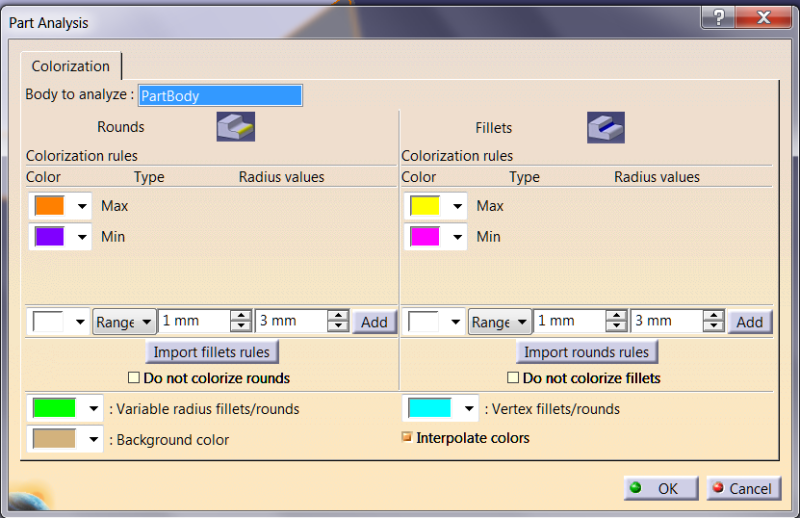Screen dimensions: 800x518
Task: Click the orange Rounds Max color swatch
Action: [x=49, y=206]
